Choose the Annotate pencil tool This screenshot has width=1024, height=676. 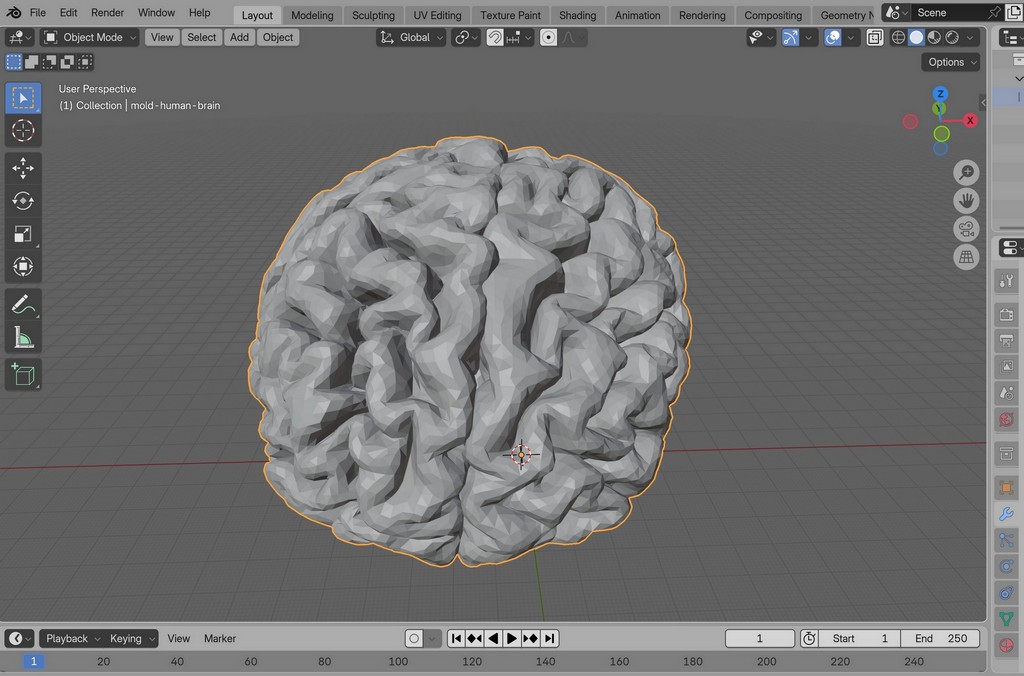(x=23, y=304)
